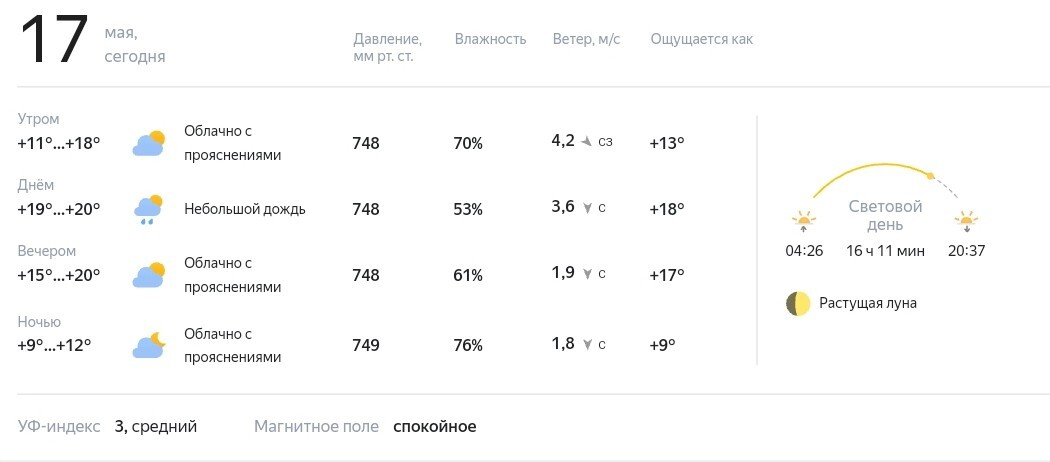Select the Небольшой дождь description text
Viewport: 1050px width, 462px height.
point(245,209)
